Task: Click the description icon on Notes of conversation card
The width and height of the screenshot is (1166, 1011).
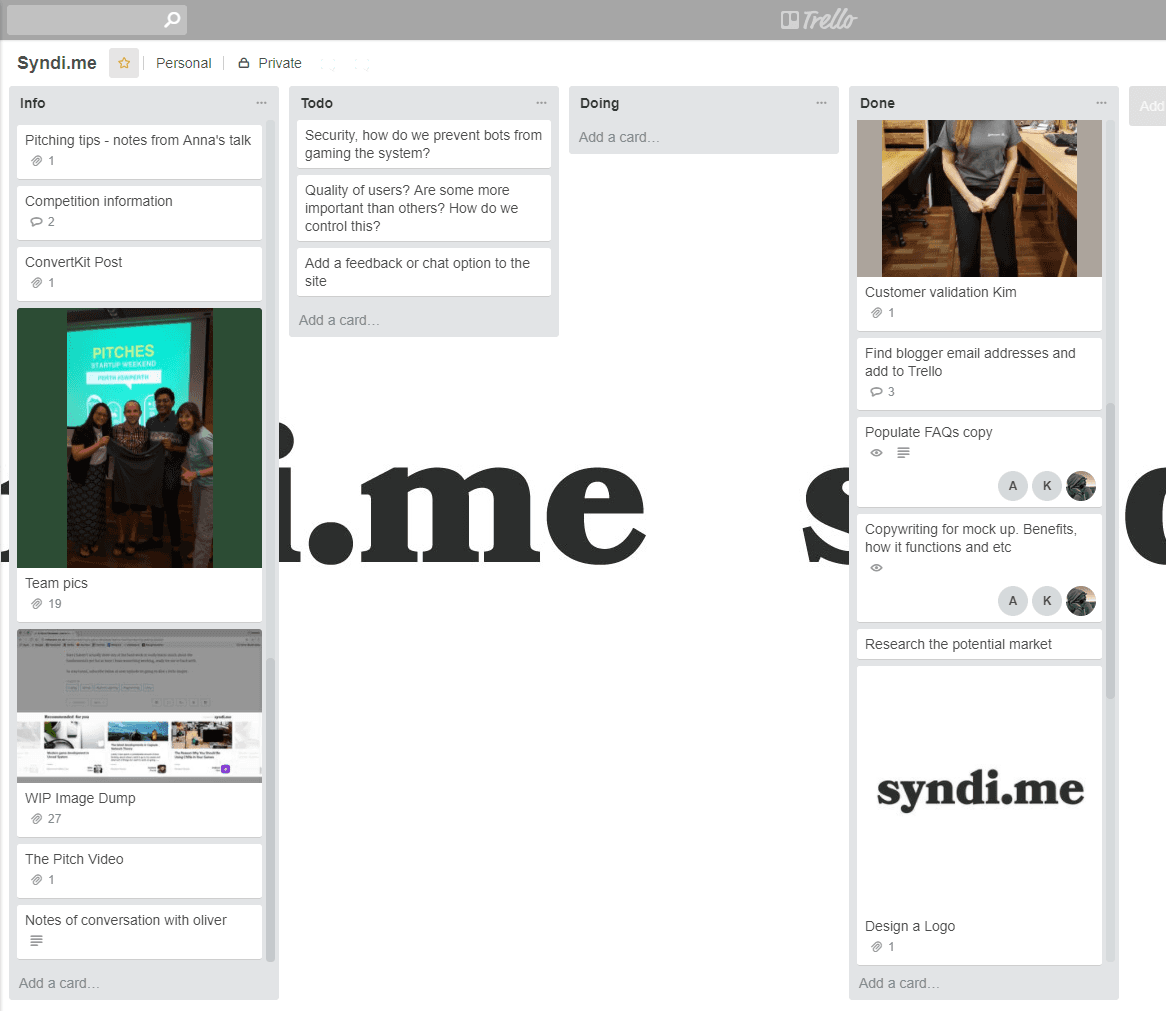Action: click(x=37, y=941)
